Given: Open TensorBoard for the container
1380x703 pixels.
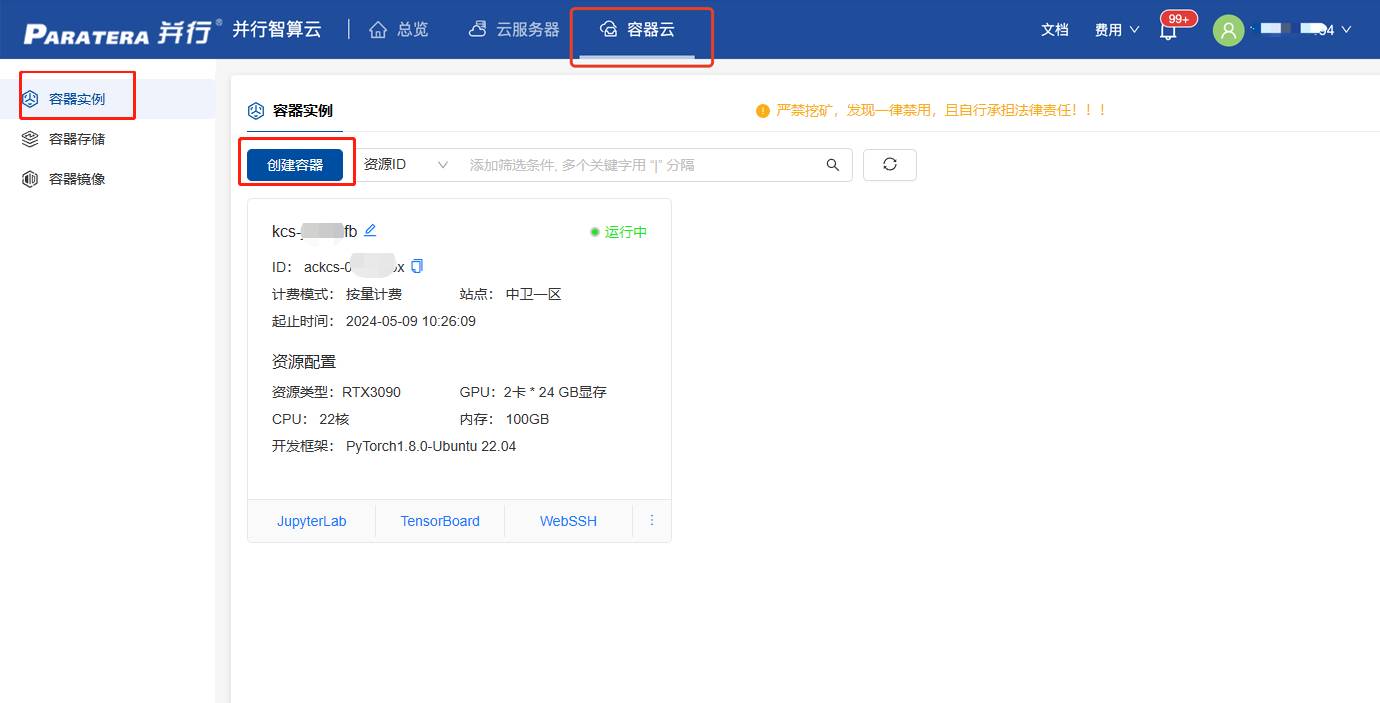Looking at the screenshot, I should [x=440, y=521].
